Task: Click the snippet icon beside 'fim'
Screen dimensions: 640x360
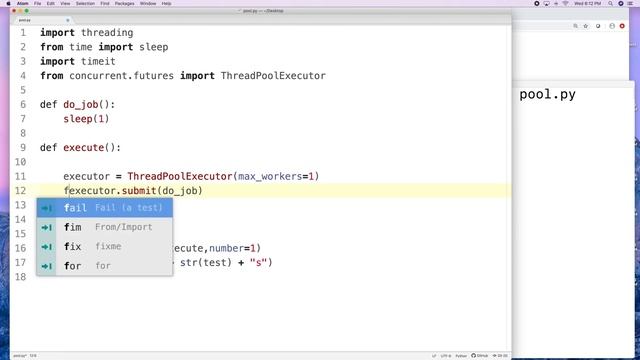Action: pyautogui.click(x=47, y=227)
